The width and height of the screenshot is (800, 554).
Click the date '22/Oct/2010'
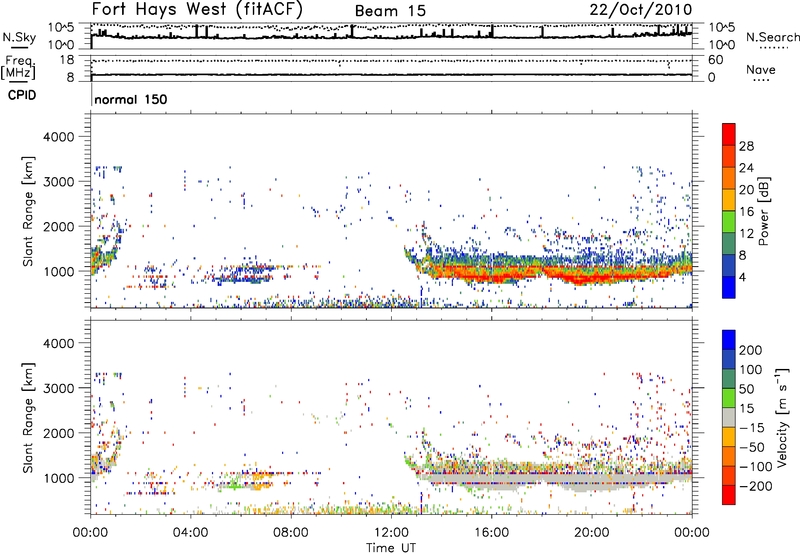tap(641, 10)
